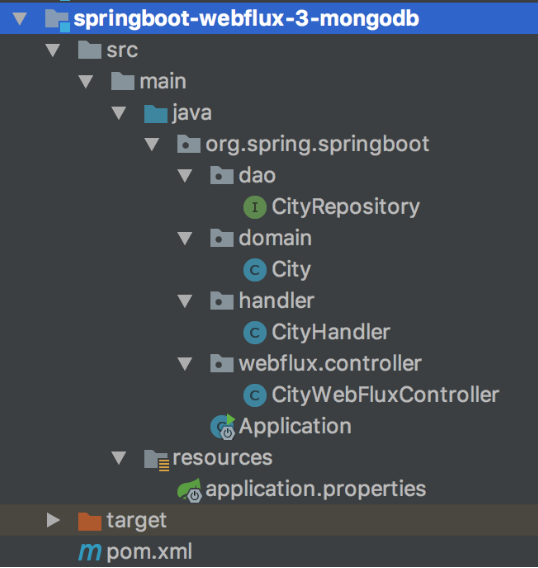Screen dimensions: 538x568
Task: Collapse the resources folder arrow
Action: tap(119, 458)
